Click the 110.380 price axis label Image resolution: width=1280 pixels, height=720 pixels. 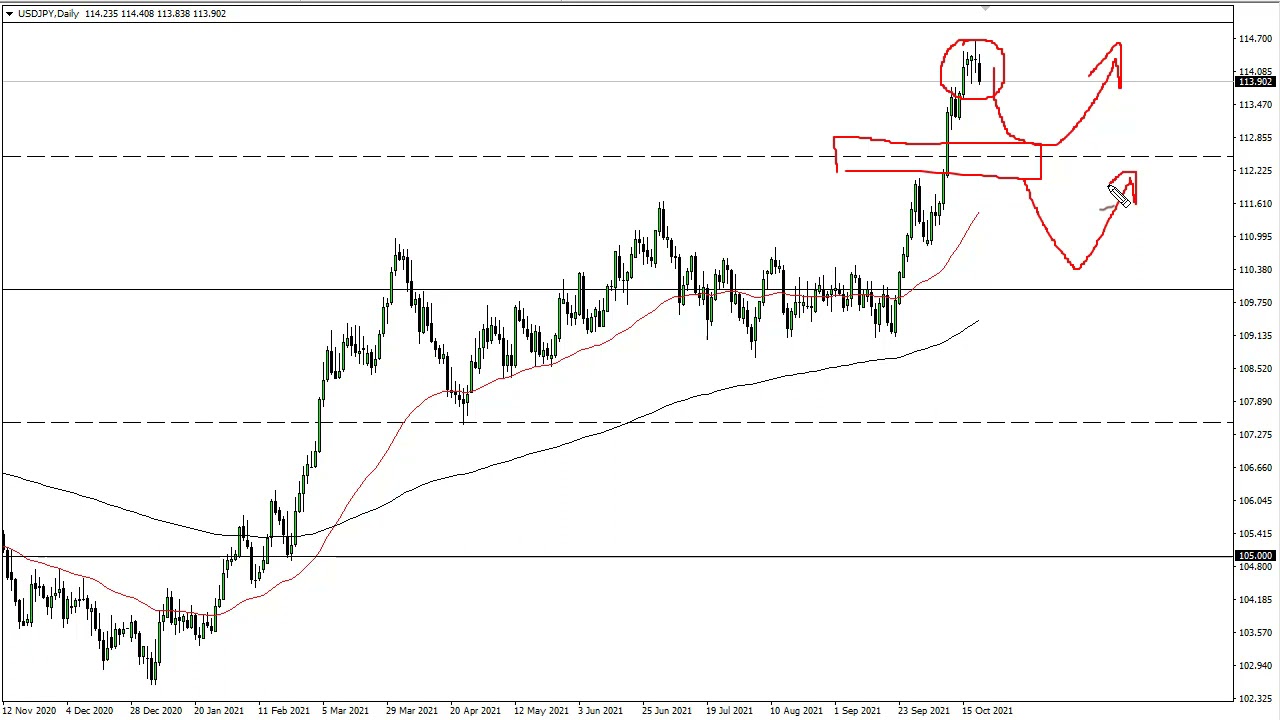point(1255,270)
